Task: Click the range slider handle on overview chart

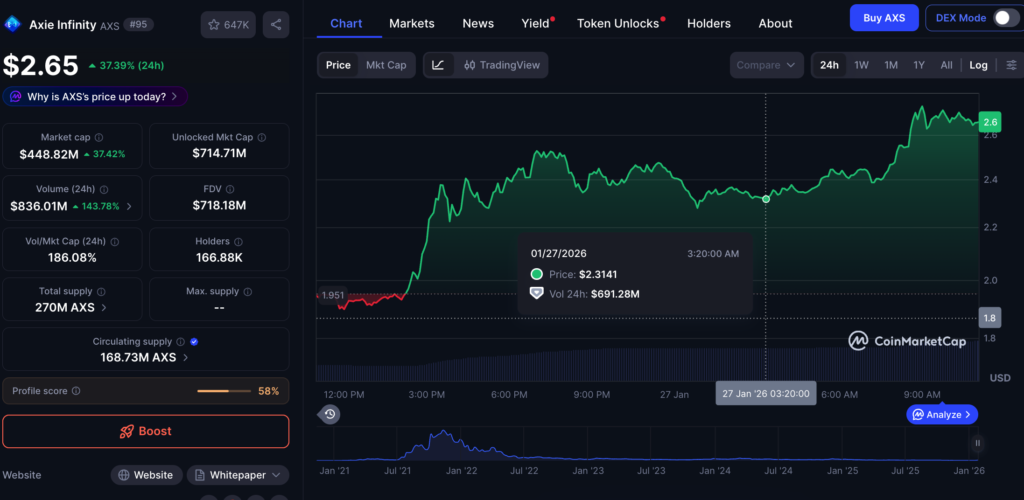Action: 977,443
